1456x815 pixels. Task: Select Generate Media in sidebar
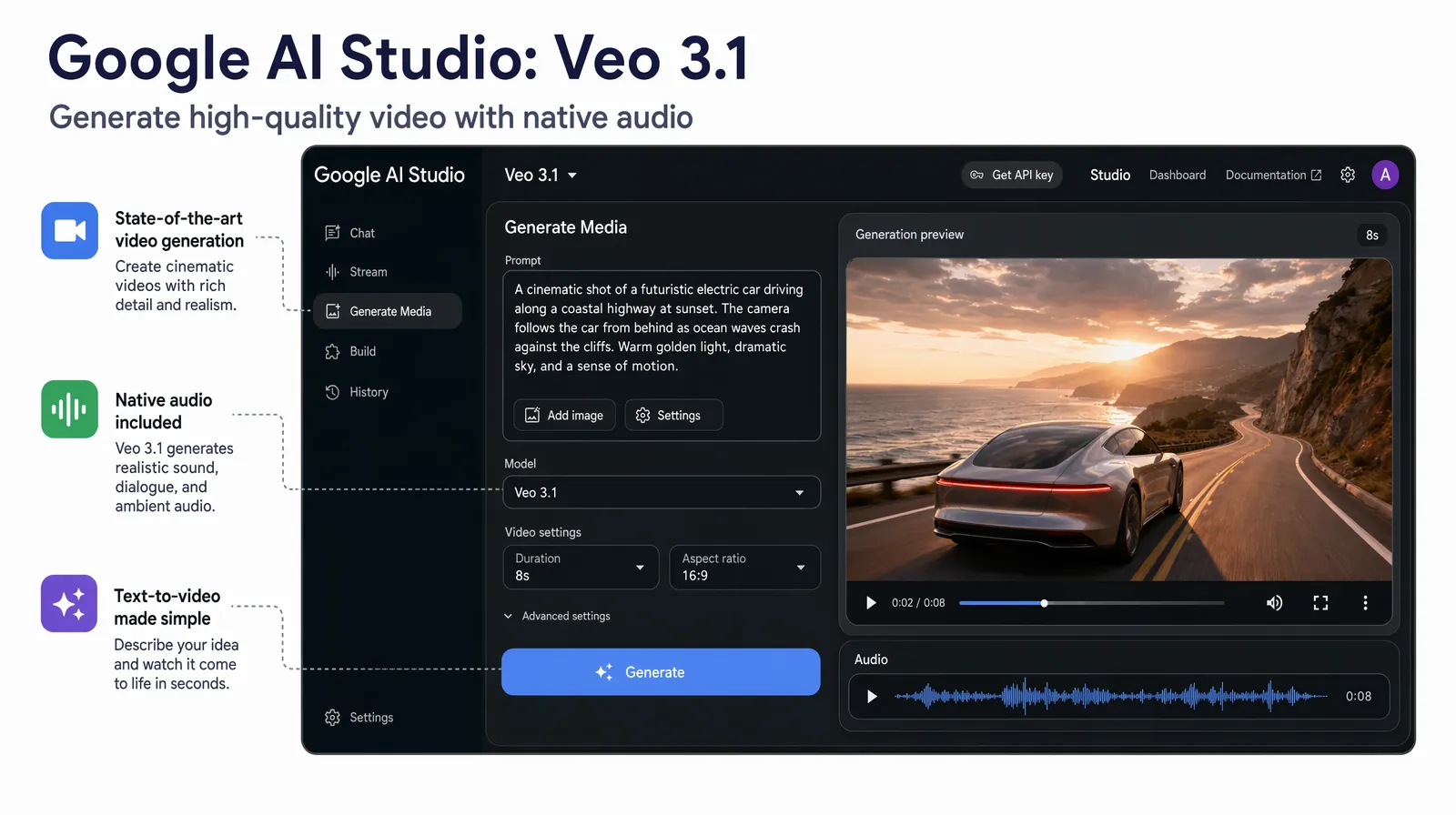point(388,311)
